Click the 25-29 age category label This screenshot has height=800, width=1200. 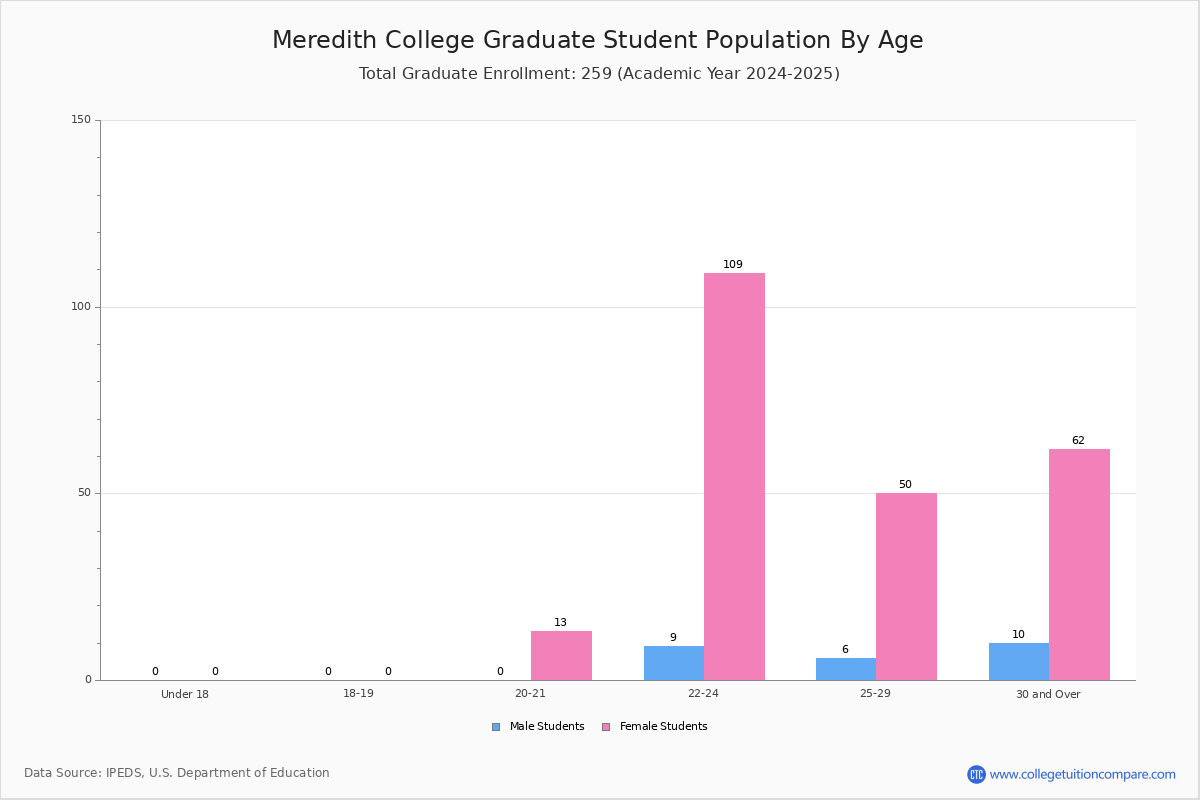[x=875, y=694]
